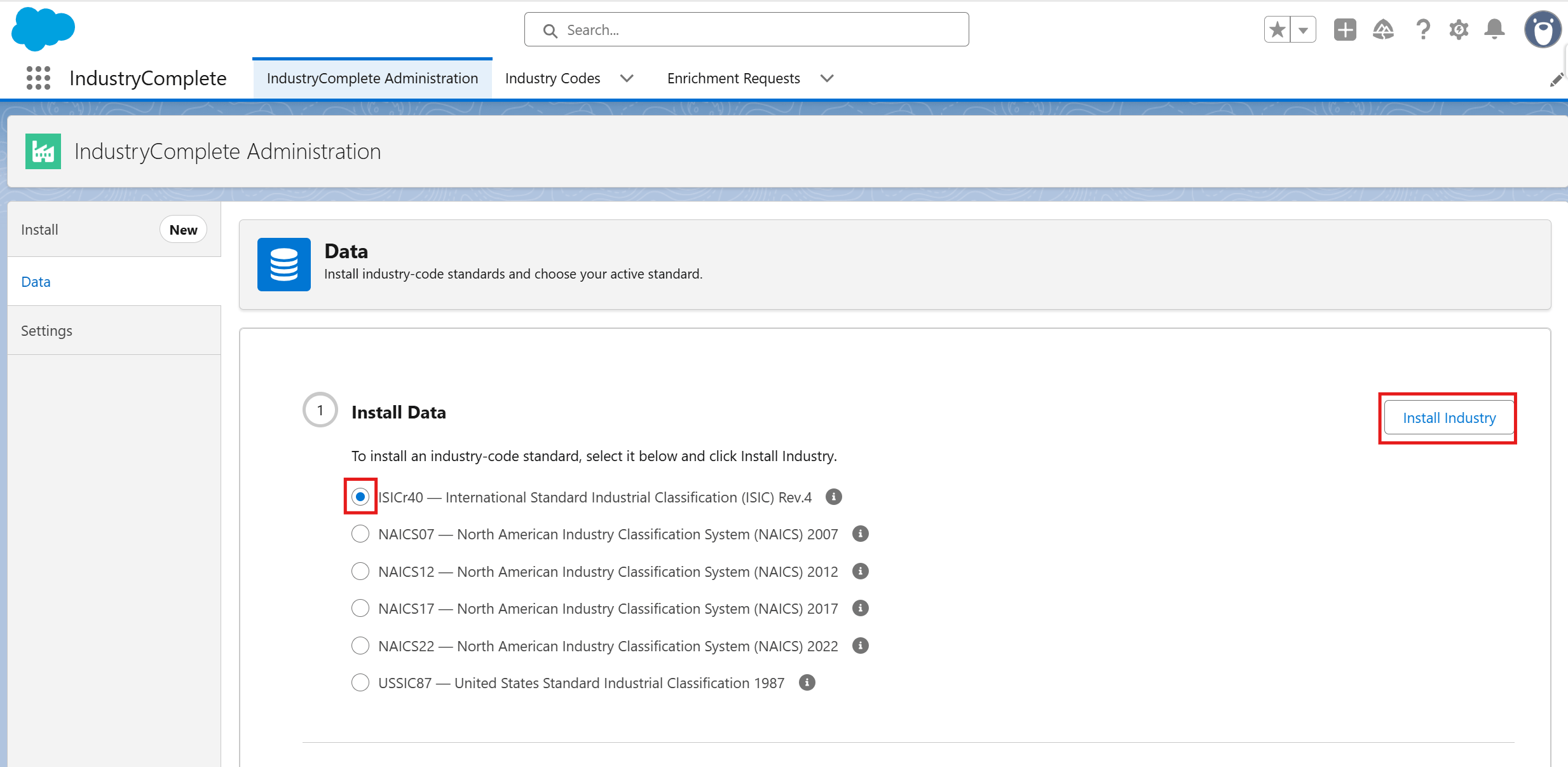The height and width of the screenshot is (767, 1568).
Task: Click the New badge beside Install
Action: tap(183, 230)
